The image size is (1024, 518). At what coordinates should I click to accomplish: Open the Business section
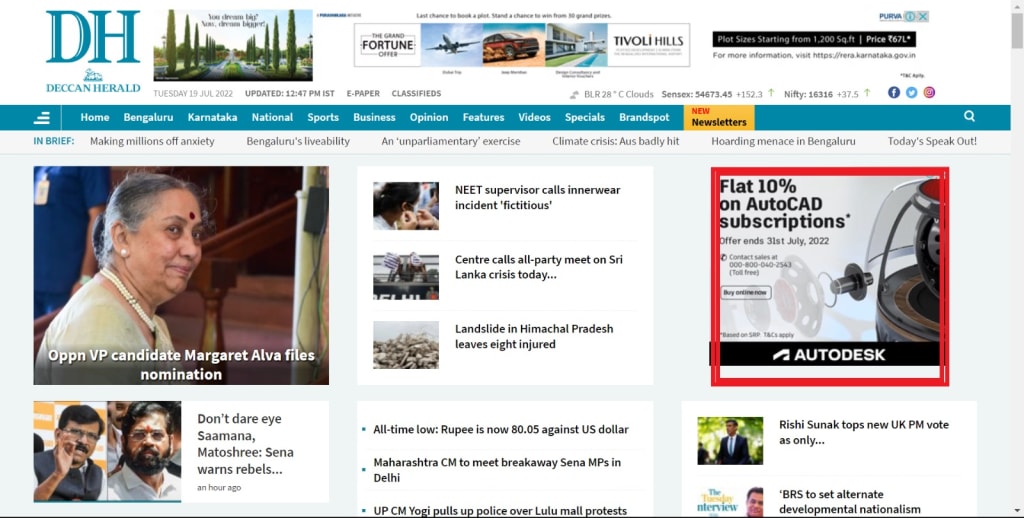pos(374,118)
